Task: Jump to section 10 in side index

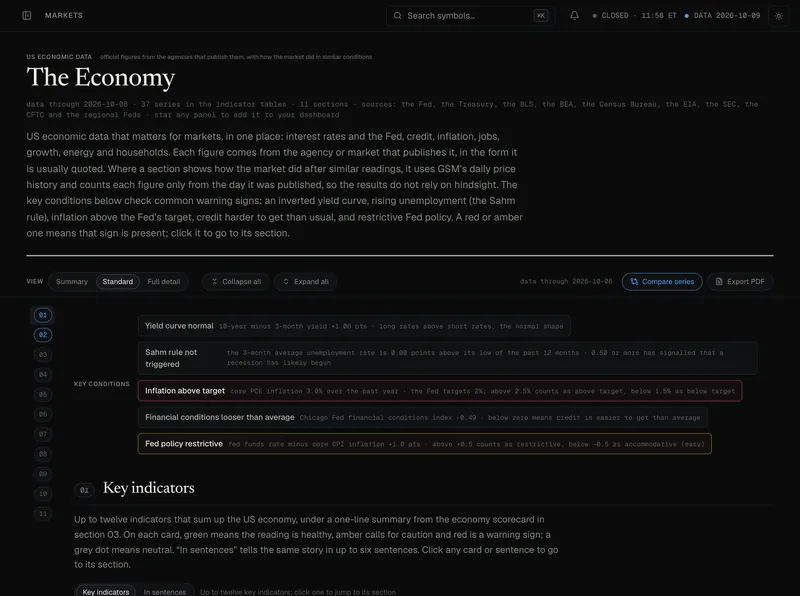Action: (x=43, y=494)
